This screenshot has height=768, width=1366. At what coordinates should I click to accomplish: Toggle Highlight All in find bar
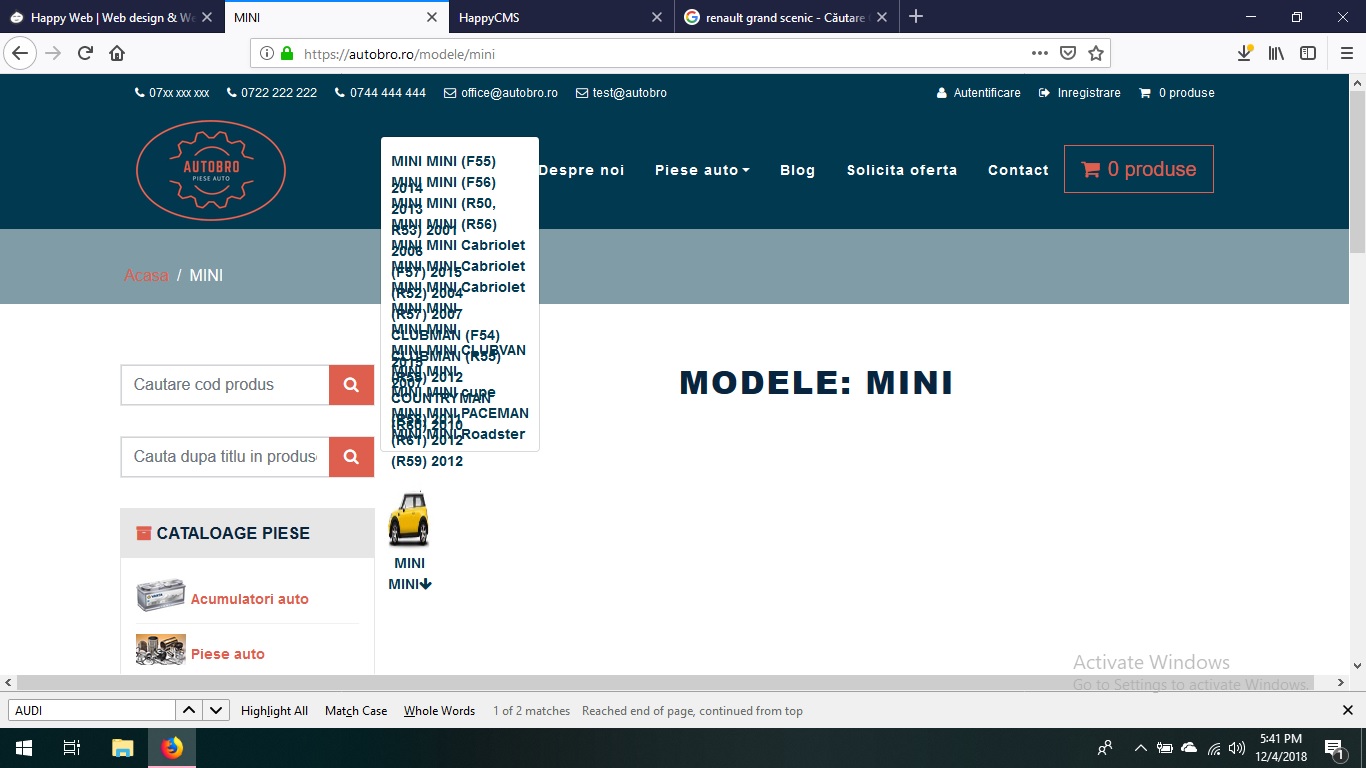coord(274,711)
